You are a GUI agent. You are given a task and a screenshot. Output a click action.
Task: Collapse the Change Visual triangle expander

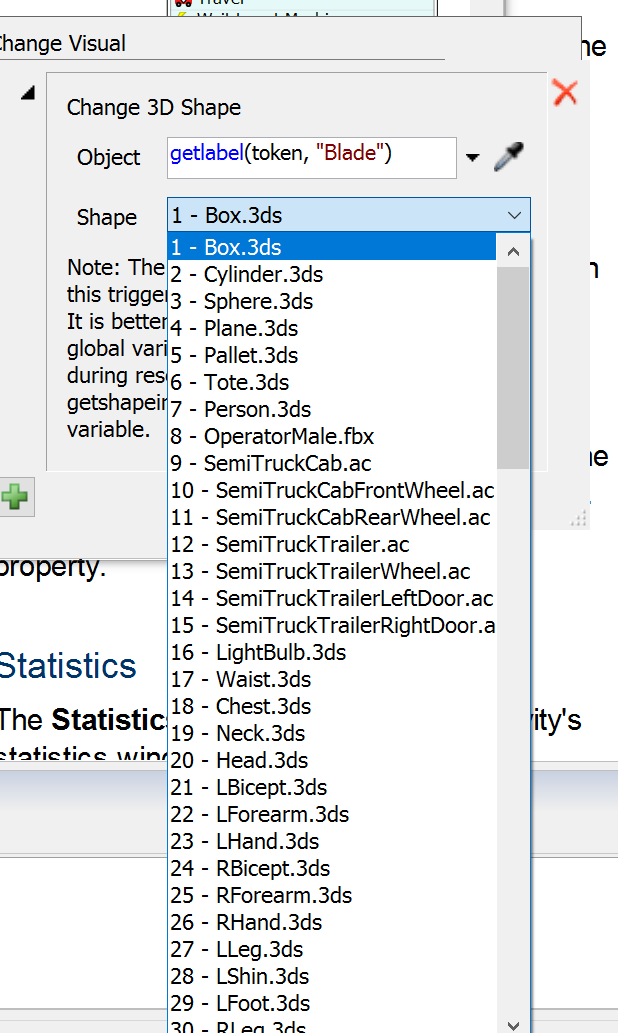point(27,93)
